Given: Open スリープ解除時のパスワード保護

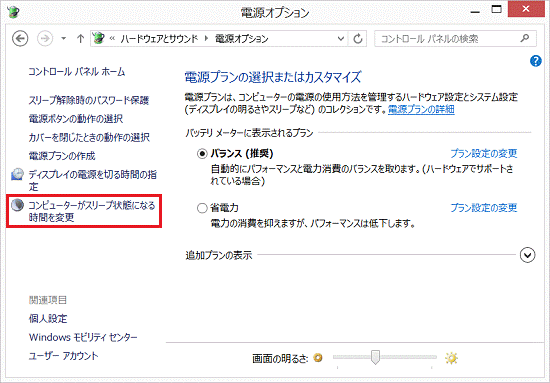Looking at the screenshot, I should (x=89, y=100).
